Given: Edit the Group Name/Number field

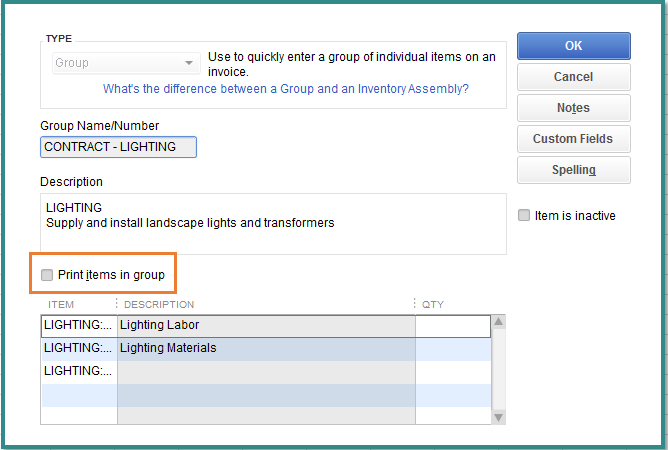Looking at the screenshot, I should coord(118,147).
